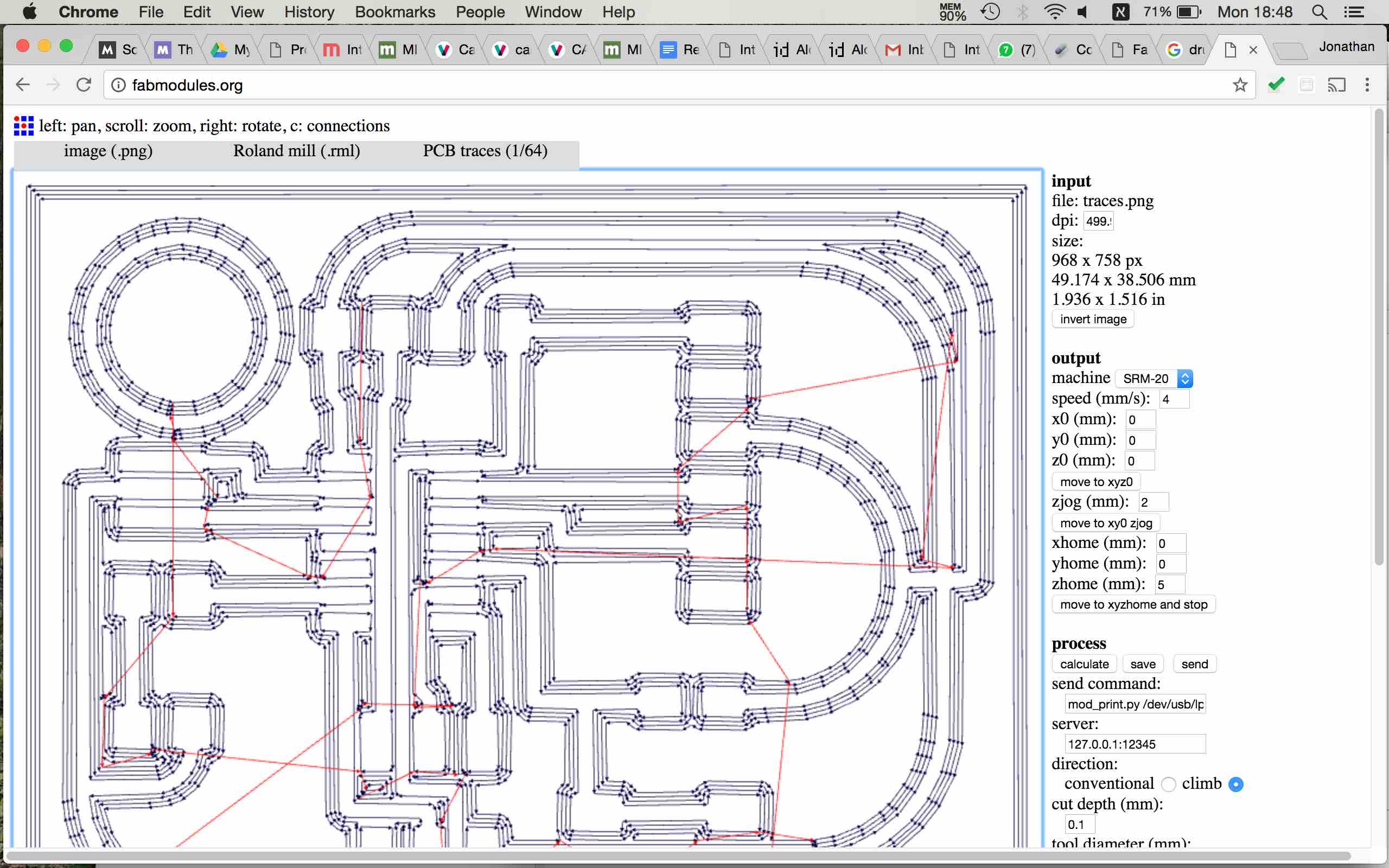Open Notification Center list icon

[x=1354, y=12]
